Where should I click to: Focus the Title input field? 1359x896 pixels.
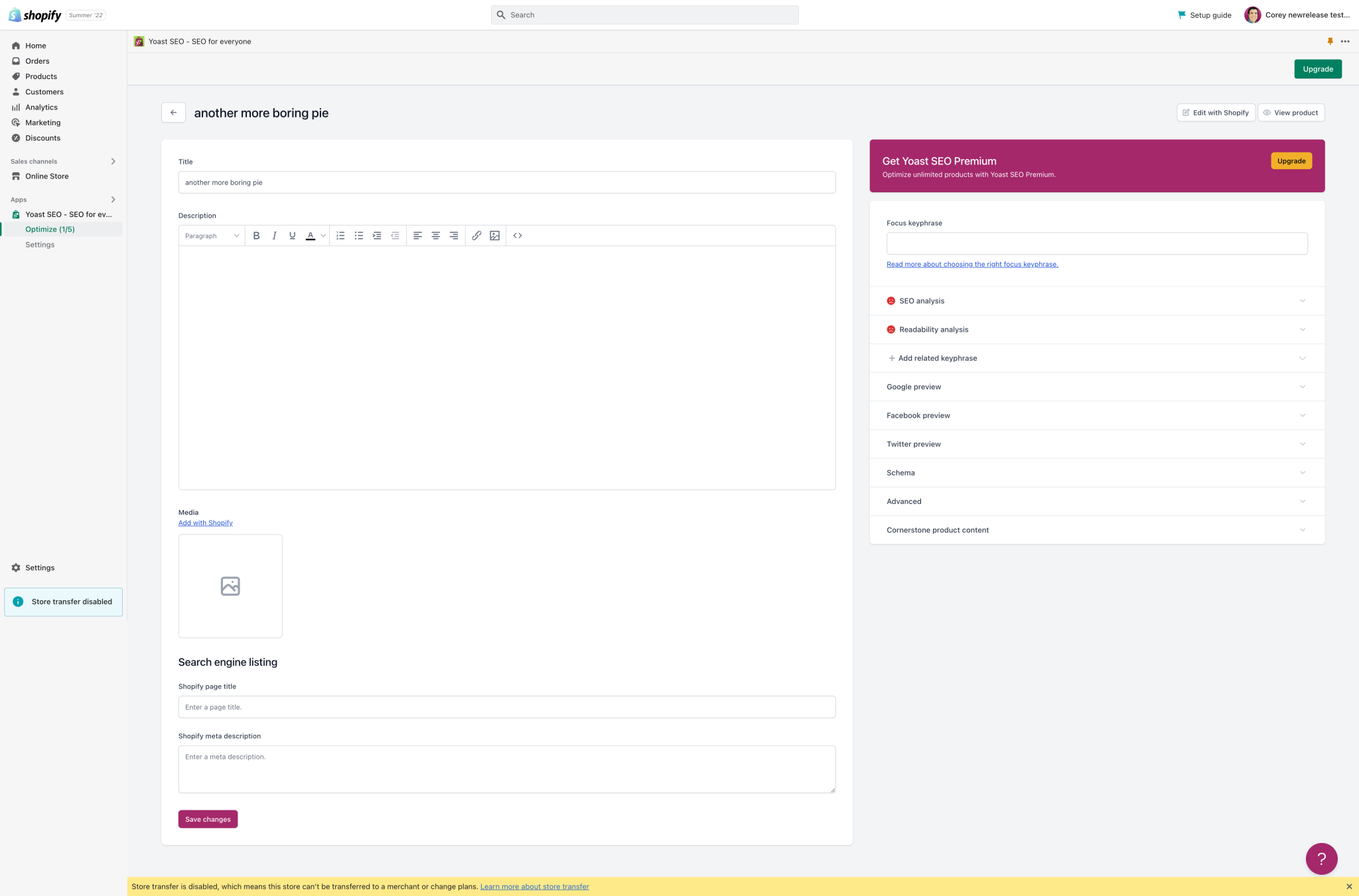coord(507,182)
